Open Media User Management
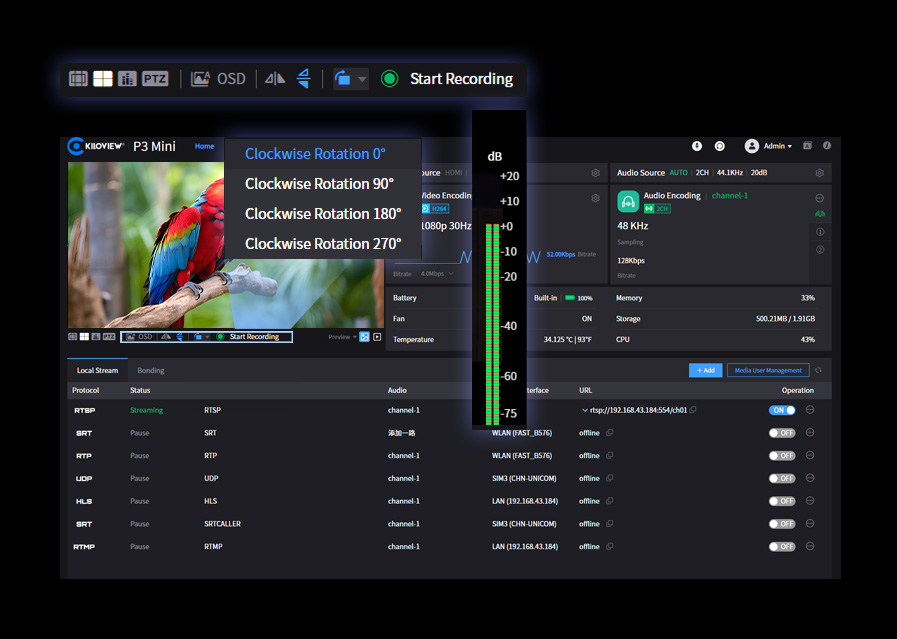Viewport: 897px width, 639px height. pos(768,370)
